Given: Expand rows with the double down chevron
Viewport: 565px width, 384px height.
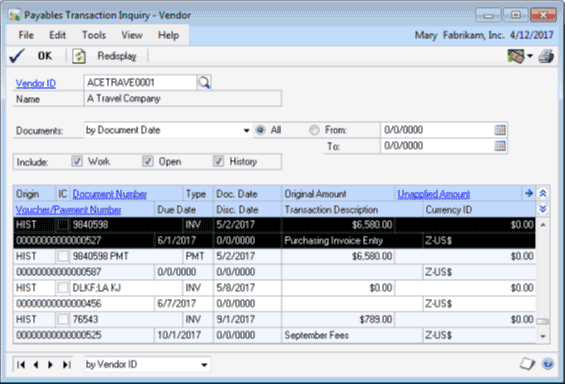Looking at the screenshot, I should (x=543, y=209).
